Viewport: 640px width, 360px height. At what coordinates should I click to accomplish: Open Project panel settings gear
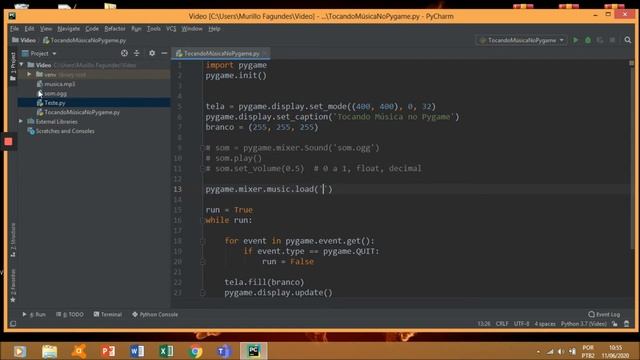point(152,53)
